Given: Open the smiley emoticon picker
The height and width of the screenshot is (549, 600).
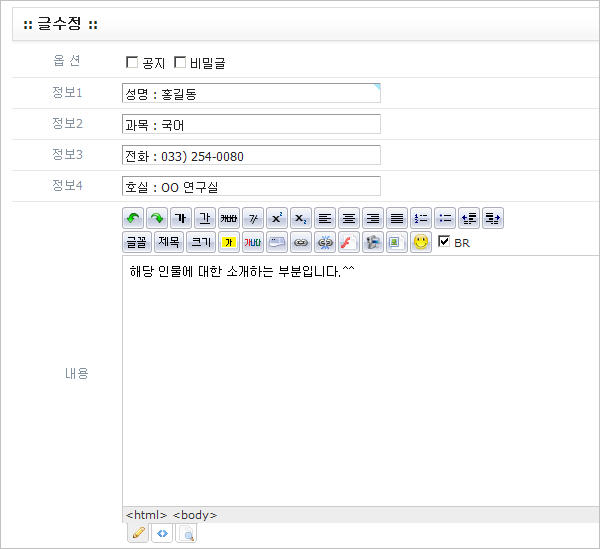Looking at the screenshot, I should tap(421, 242).
